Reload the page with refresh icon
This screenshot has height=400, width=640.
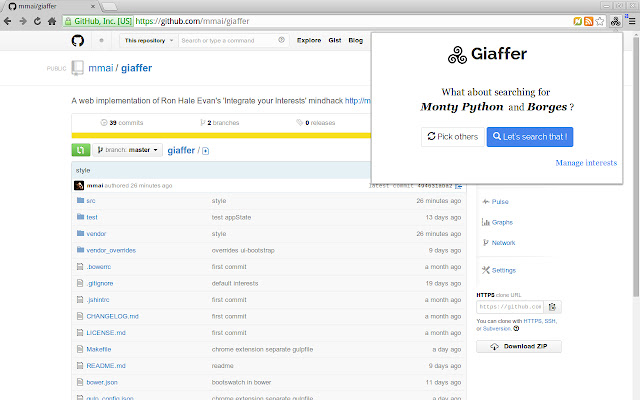pos(37,21)
